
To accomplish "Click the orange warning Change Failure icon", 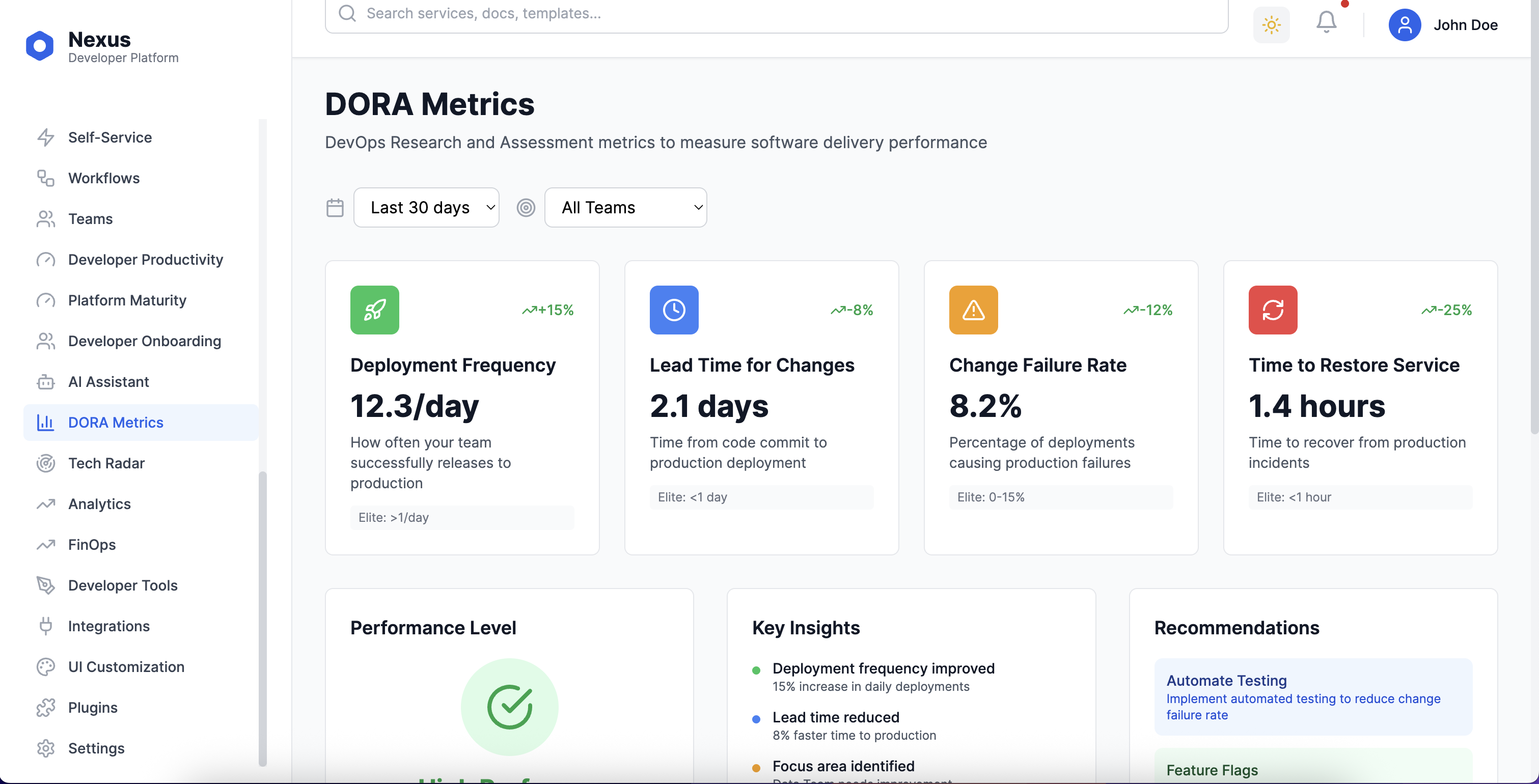I will pos(973,310).
